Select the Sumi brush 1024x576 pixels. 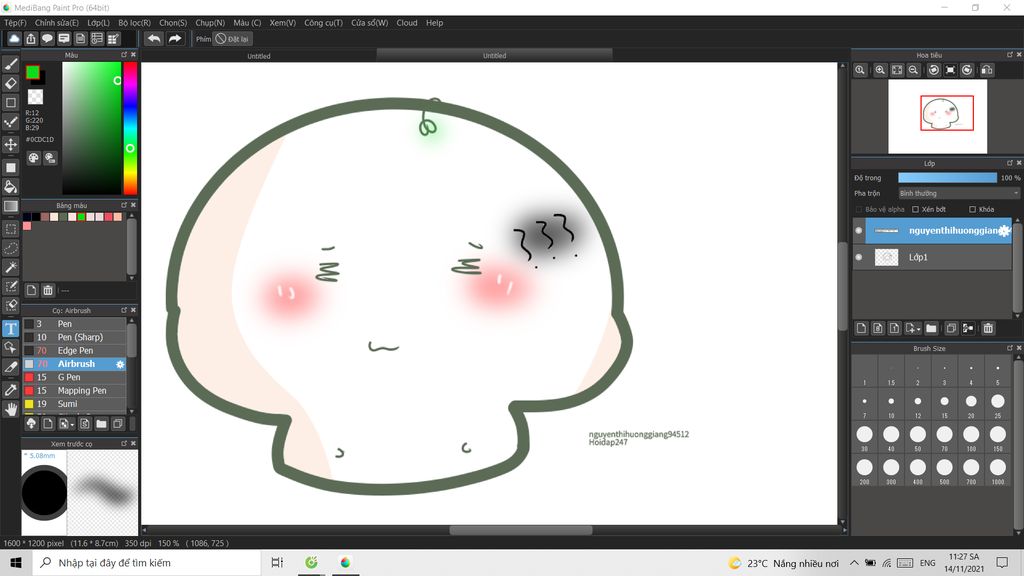74,404
